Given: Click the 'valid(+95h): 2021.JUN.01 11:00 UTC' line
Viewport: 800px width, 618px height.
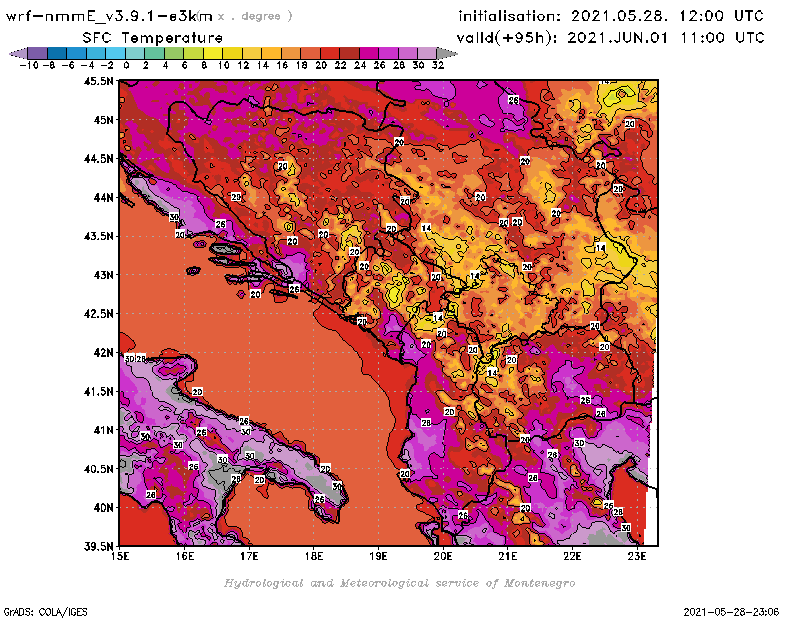Looking at the screenshot, I should click(610, 37).
